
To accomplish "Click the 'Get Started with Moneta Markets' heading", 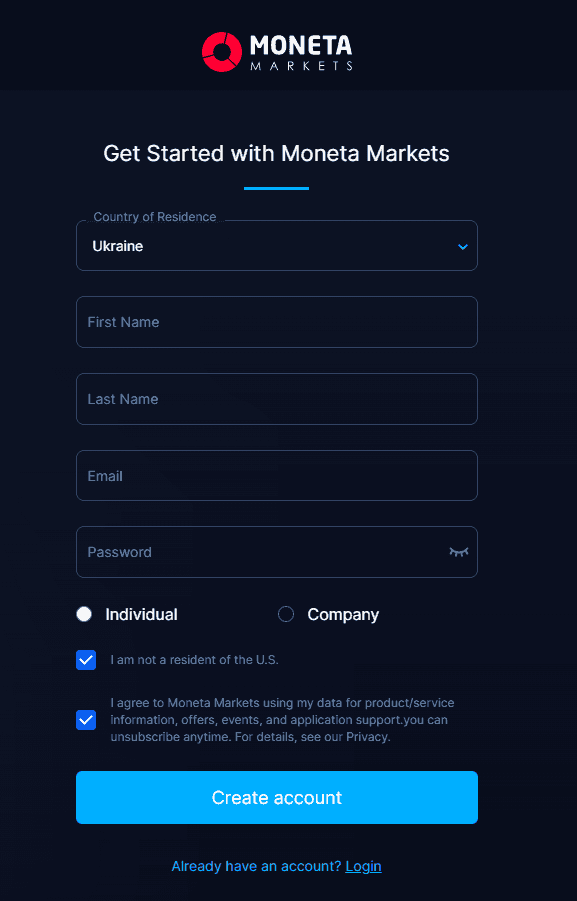I will coord(276,153).
